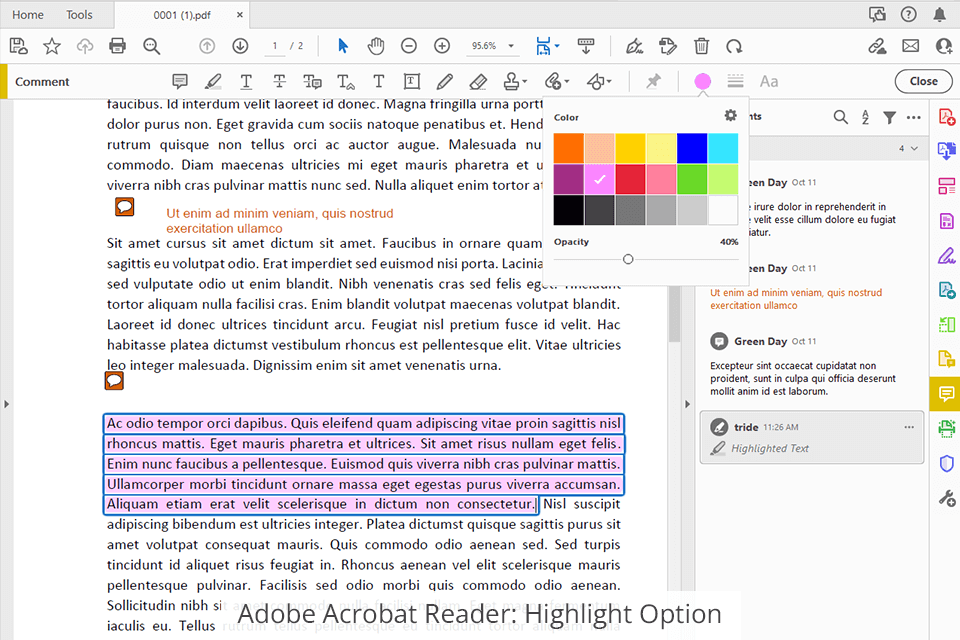Collapse the page 4 comments group

(x=915, y=148)
